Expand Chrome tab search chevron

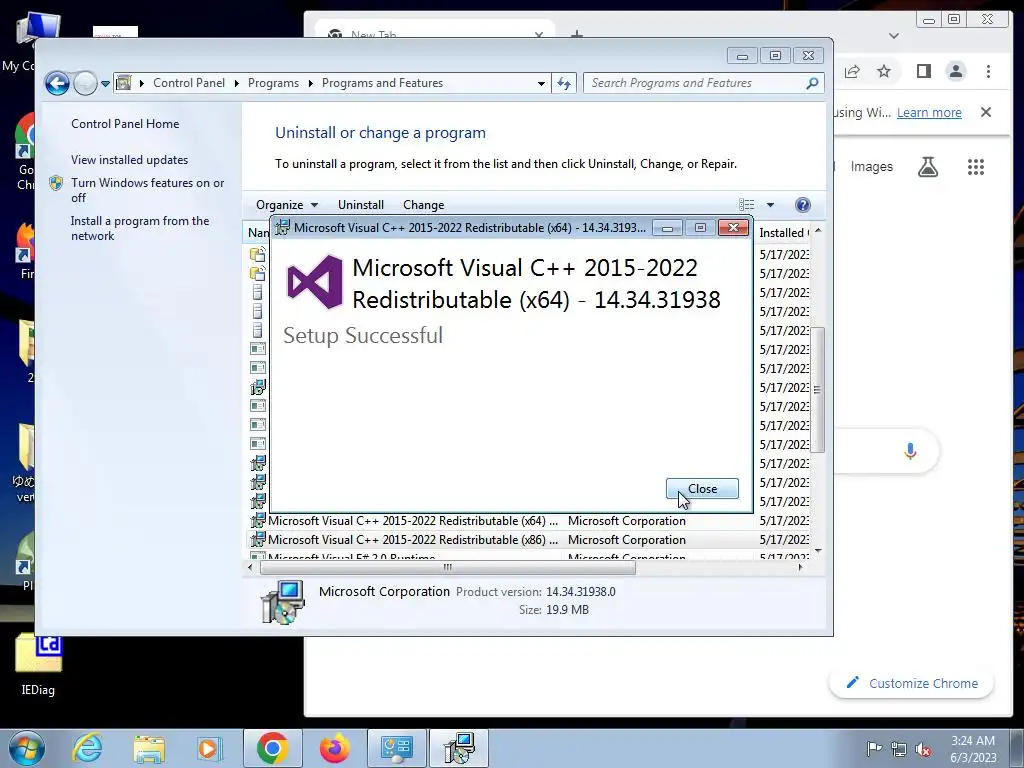point(894,35)
